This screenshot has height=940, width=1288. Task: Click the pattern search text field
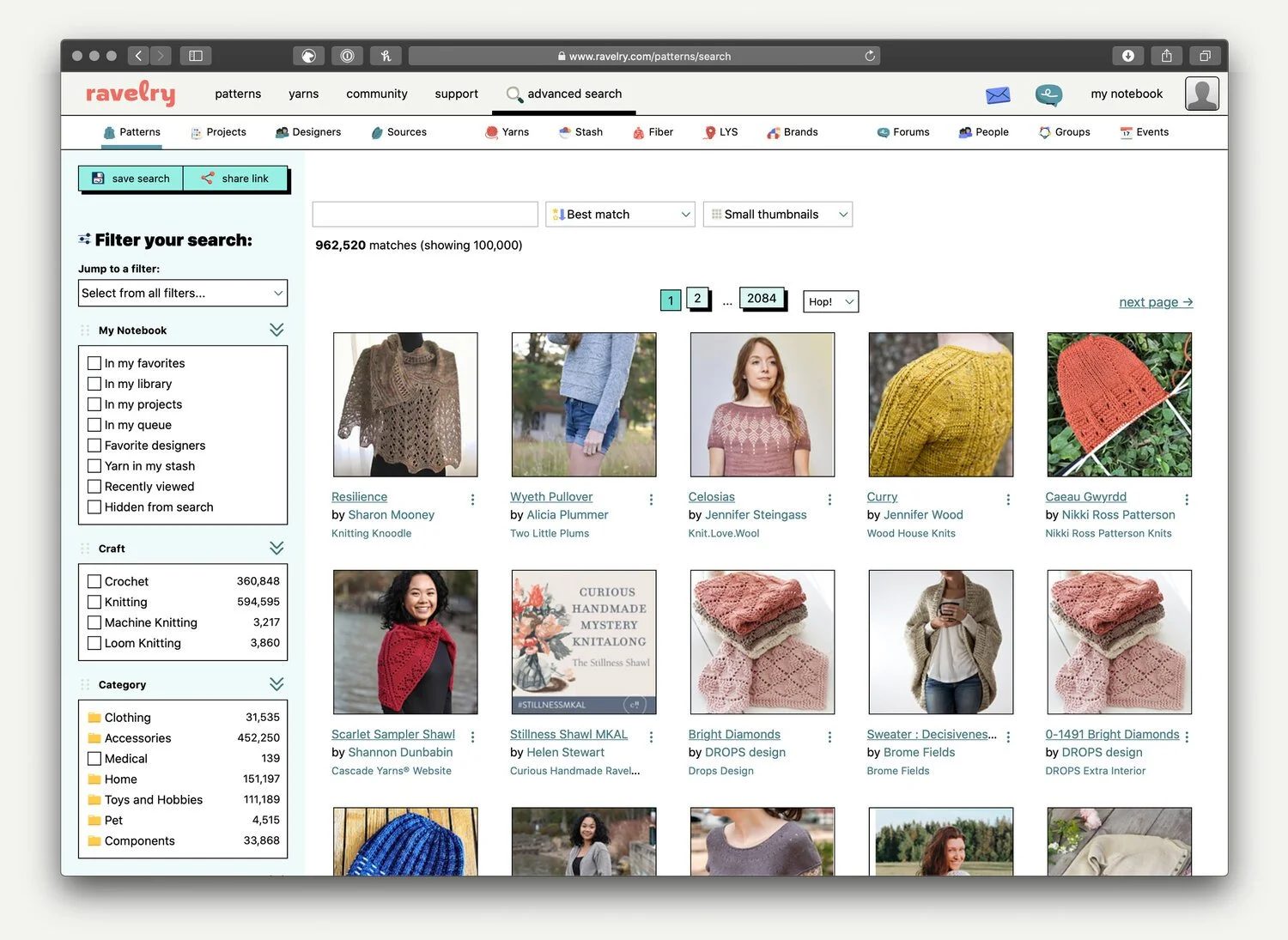tap(425, 215)
